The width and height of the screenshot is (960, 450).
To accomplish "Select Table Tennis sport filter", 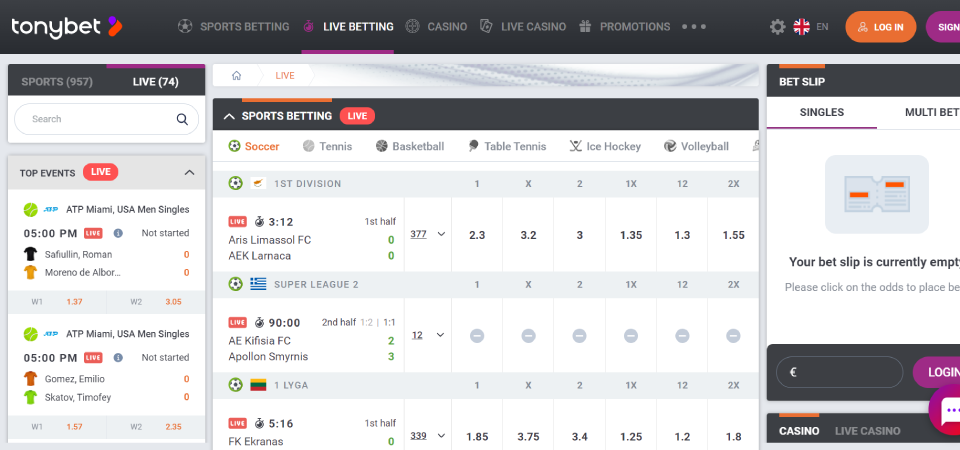I will tap(507, 146).
